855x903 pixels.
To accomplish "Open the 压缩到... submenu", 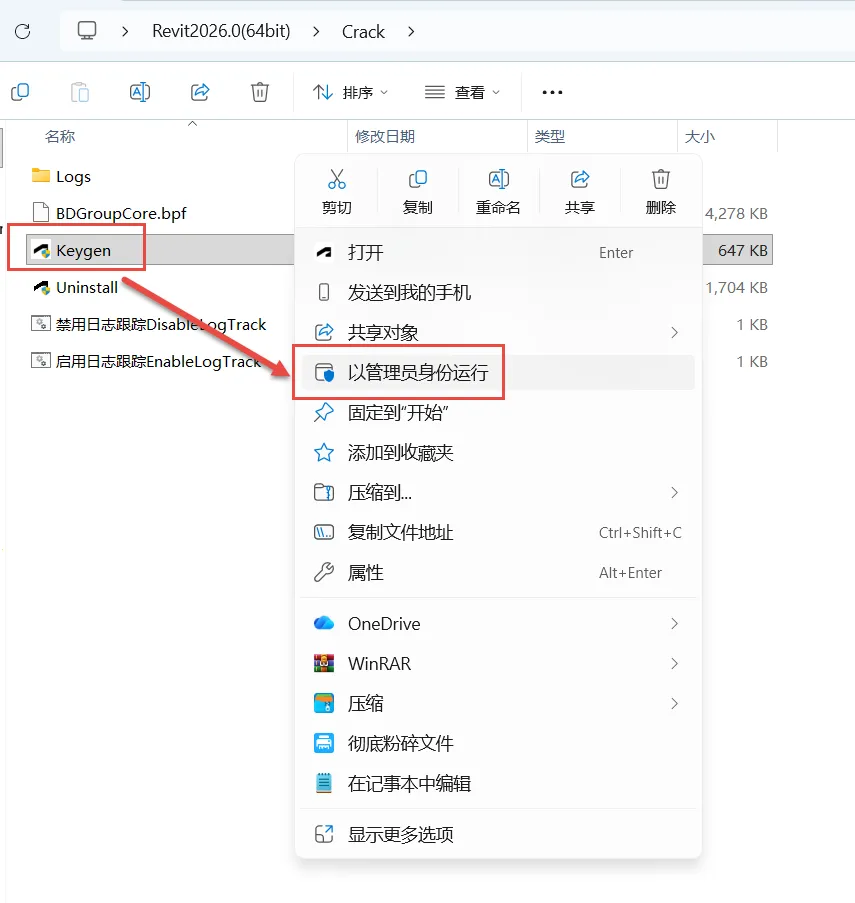I will (498, 492).
